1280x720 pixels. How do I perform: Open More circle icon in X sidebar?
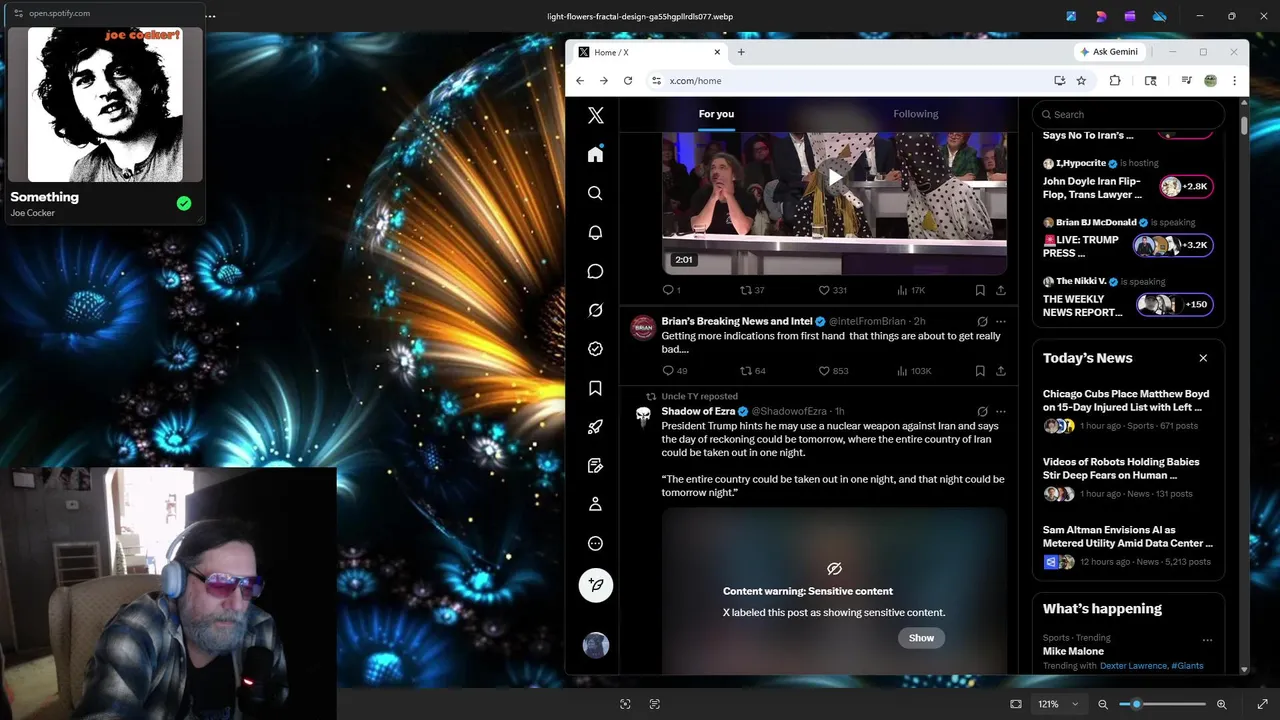595,544
